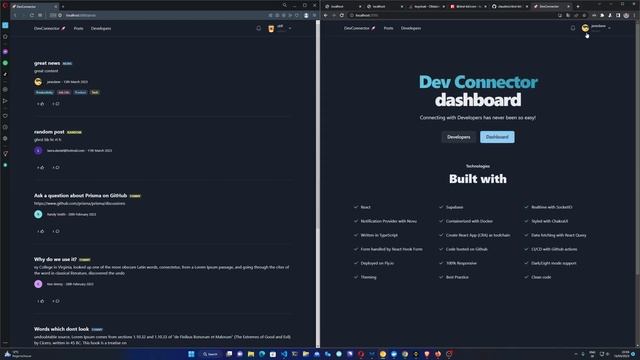The image size is (640, 360).
Task: Click user avatar in right window navbar
Action: 585,28
